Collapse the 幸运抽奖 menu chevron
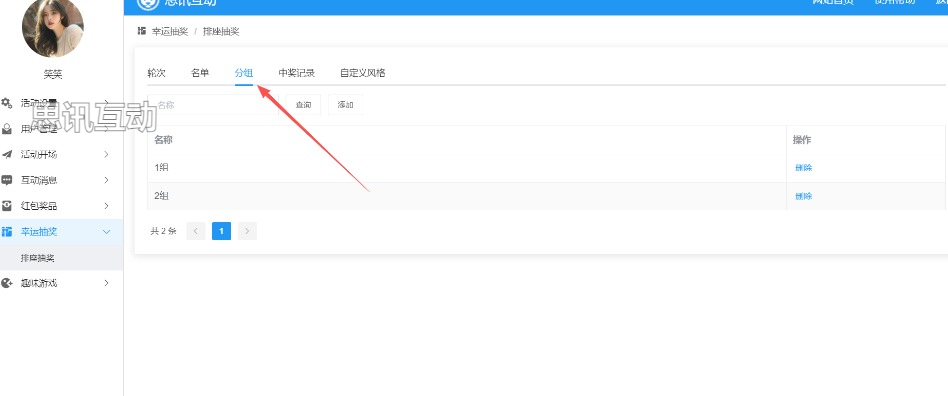Viewport: 948px width, 396px height. pyautogui.click(x=106, y=232)
